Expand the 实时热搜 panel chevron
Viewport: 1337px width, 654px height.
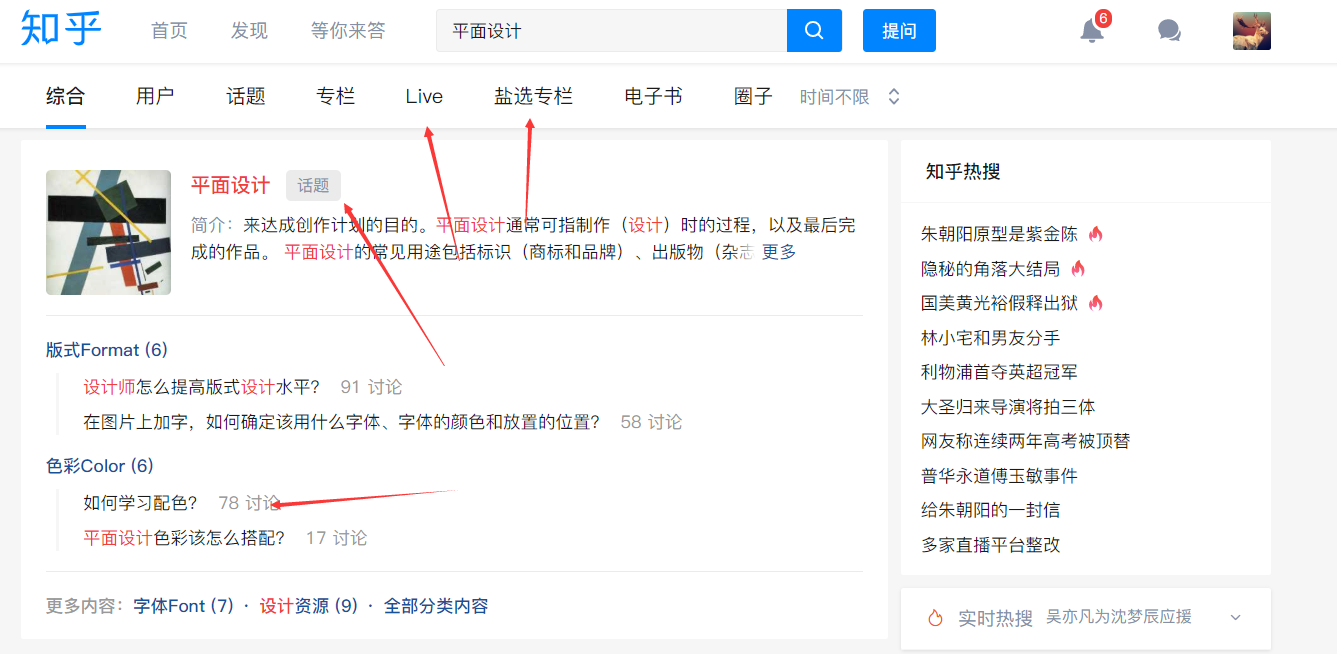(1235, 618)
